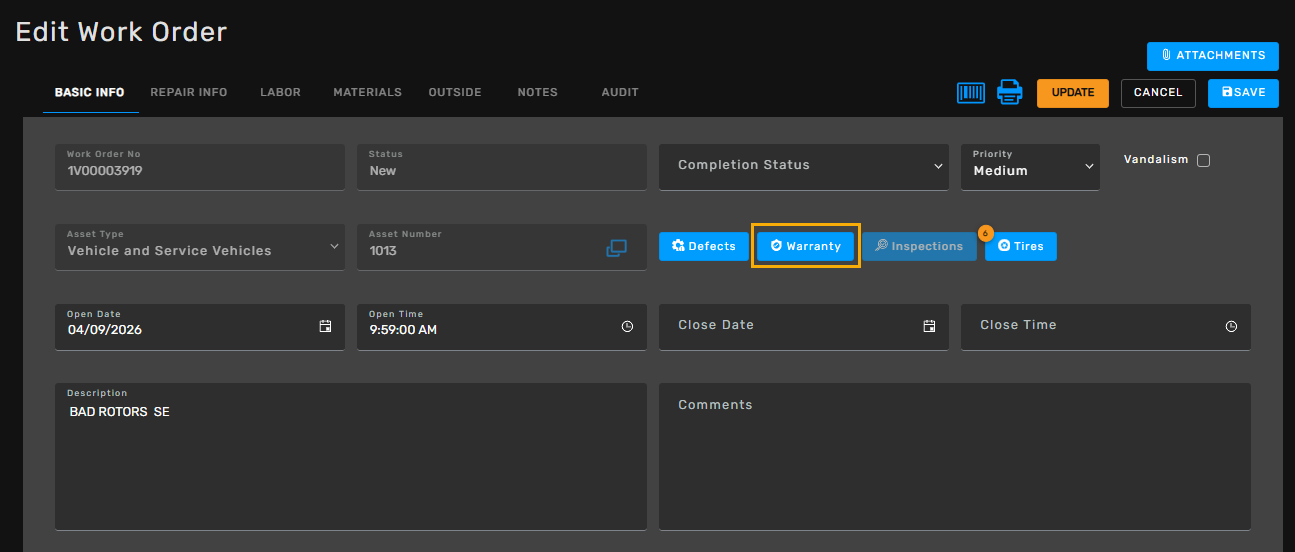The height and width of the screenshot is (552, 1295).
Task: Cancel editing the work order
Action: click(x=1158, y=93)
